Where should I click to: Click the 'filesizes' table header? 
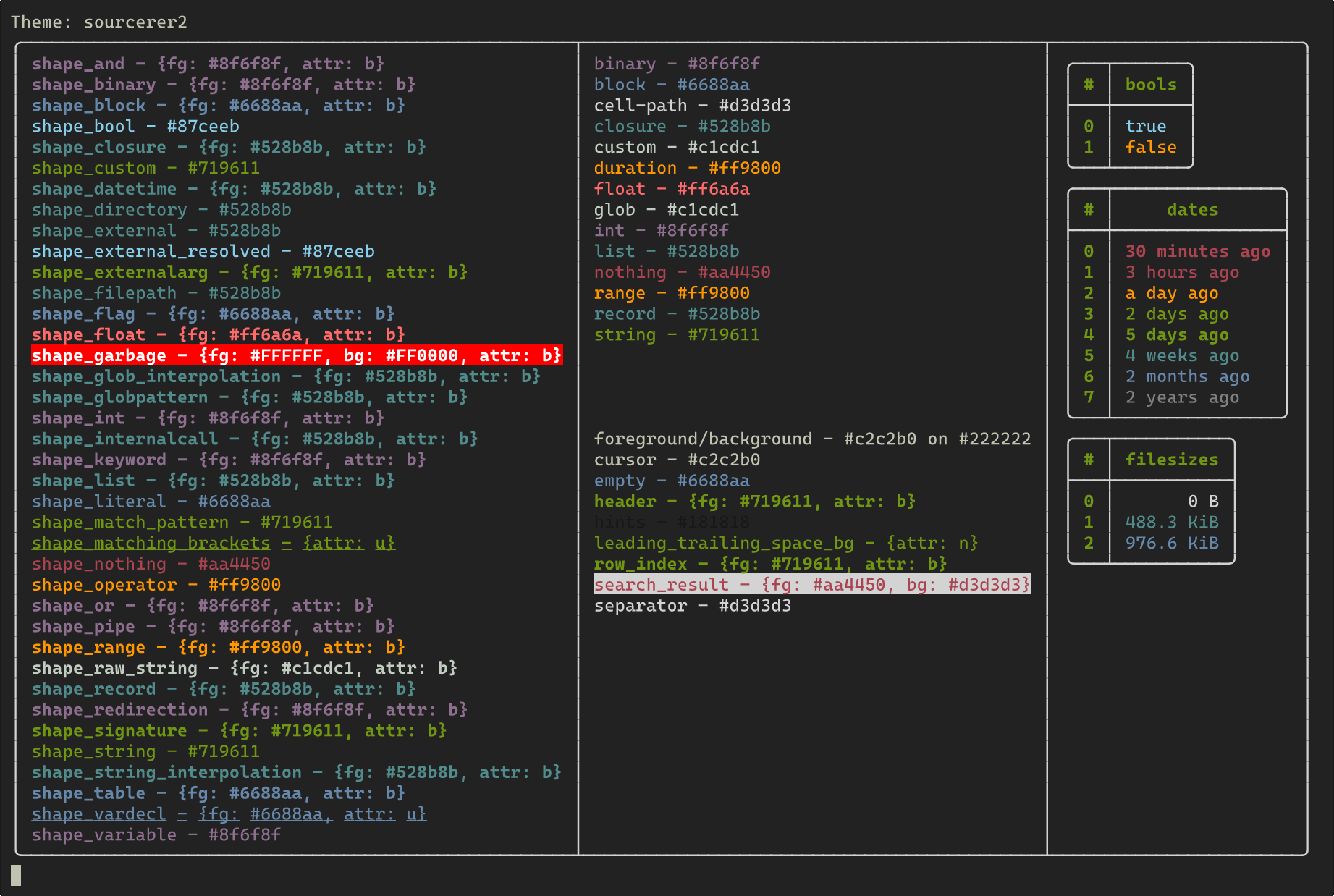[1171, 460]
